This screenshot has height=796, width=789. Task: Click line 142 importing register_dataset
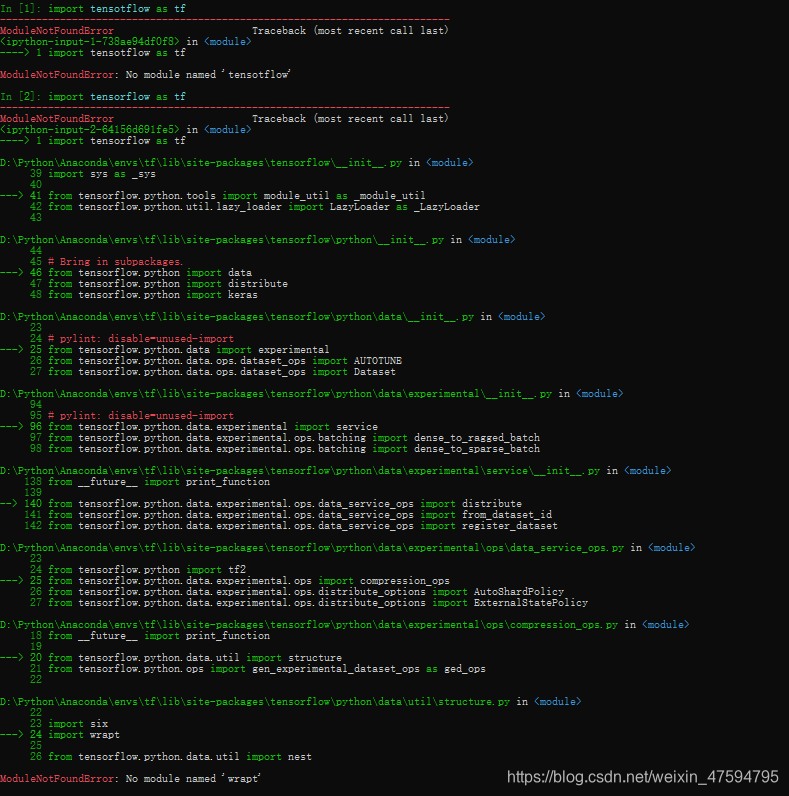[291, 526]
